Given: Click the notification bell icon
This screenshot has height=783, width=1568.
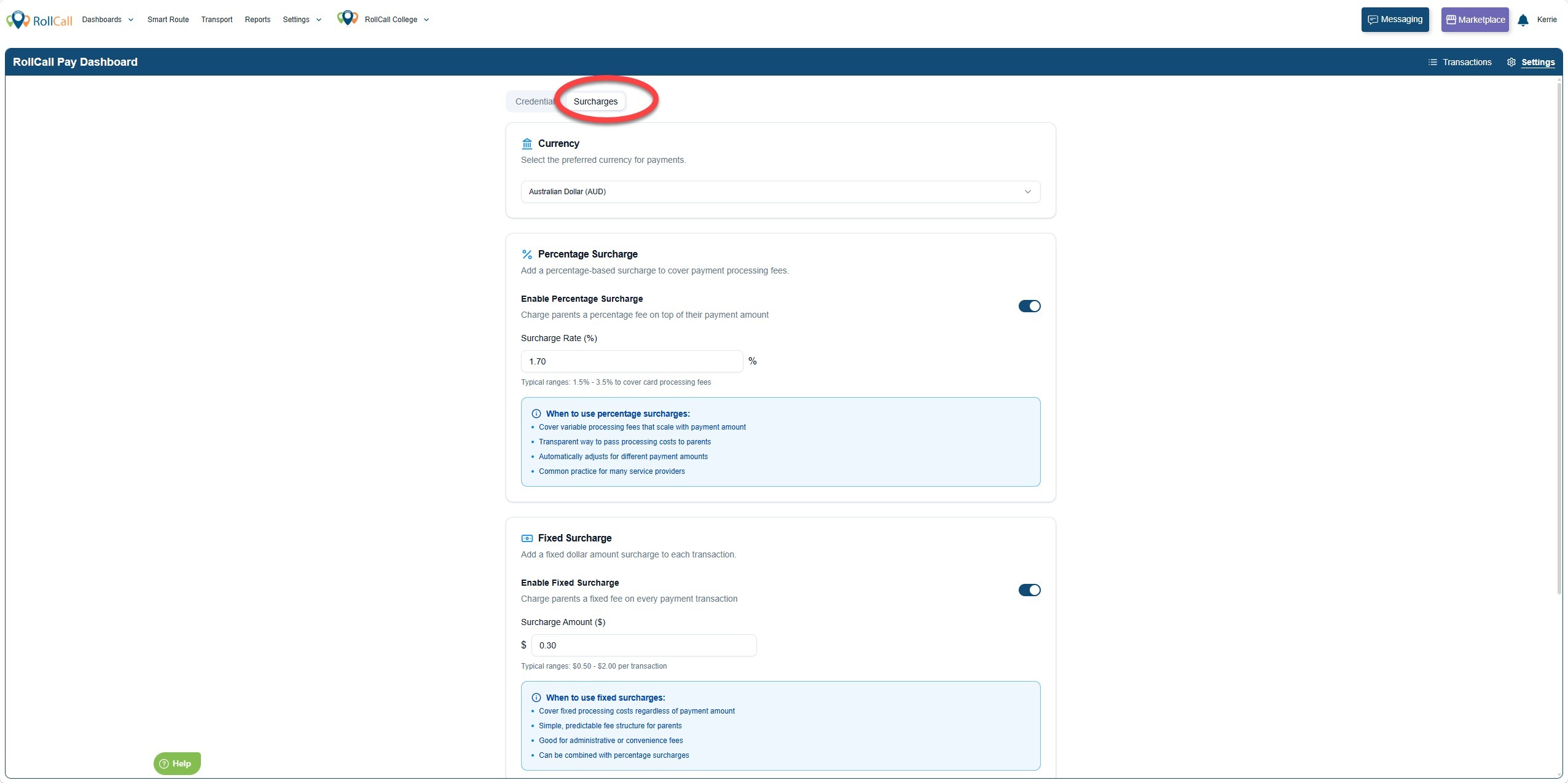Looking at the screenshot, I should 1523,20.
